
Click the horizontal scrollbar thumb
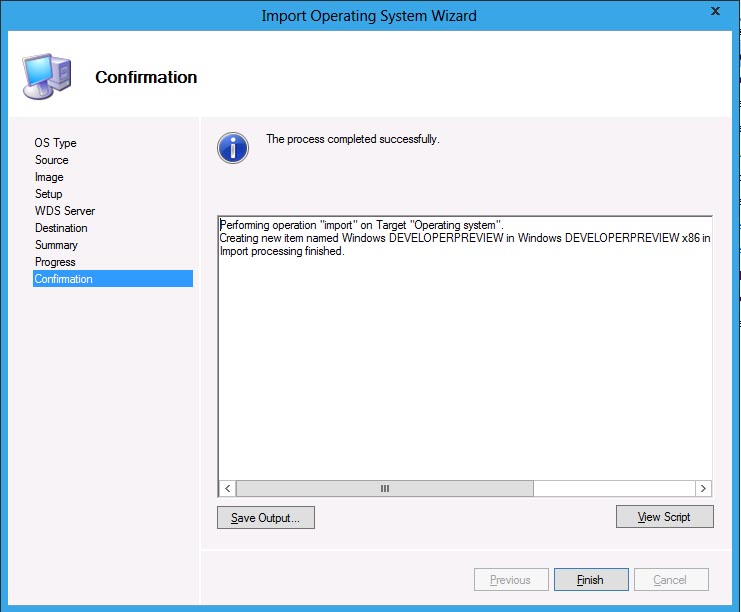(x=385, y=488)
